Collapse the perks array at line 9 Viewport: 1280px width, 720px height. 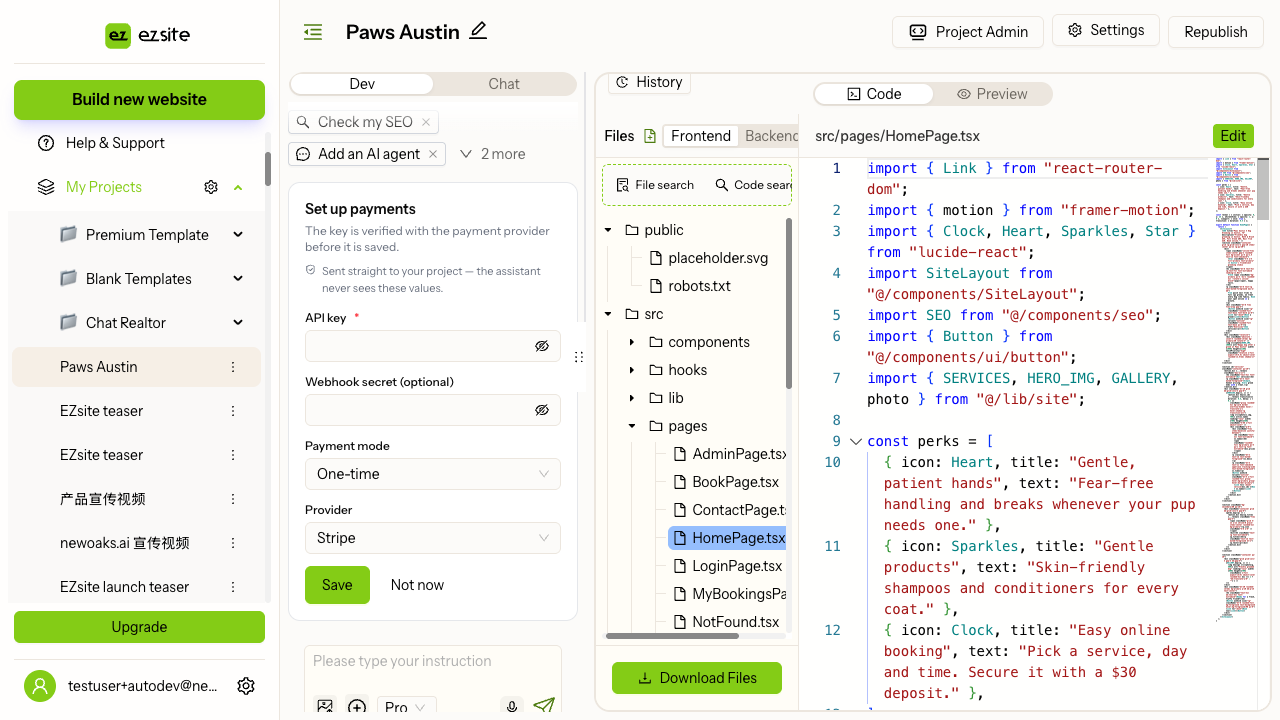click(855, 441)
